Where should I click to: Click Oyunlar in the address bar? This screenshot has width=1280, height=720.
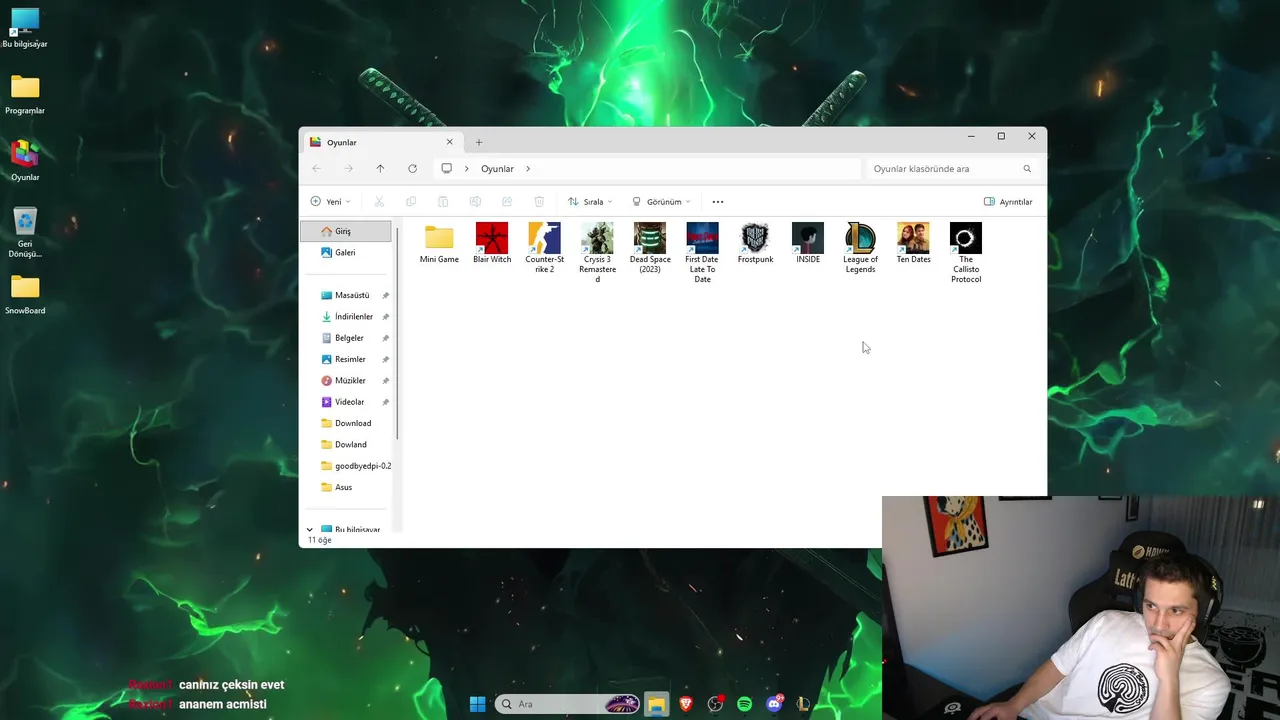tap(497, 168)
